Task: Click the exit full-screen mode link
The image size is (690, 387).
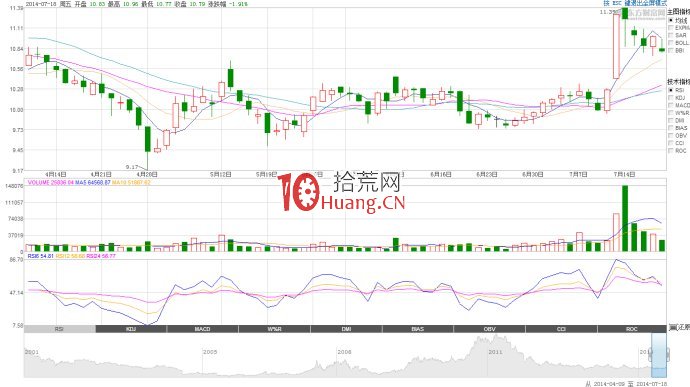Action: (646, 3)
